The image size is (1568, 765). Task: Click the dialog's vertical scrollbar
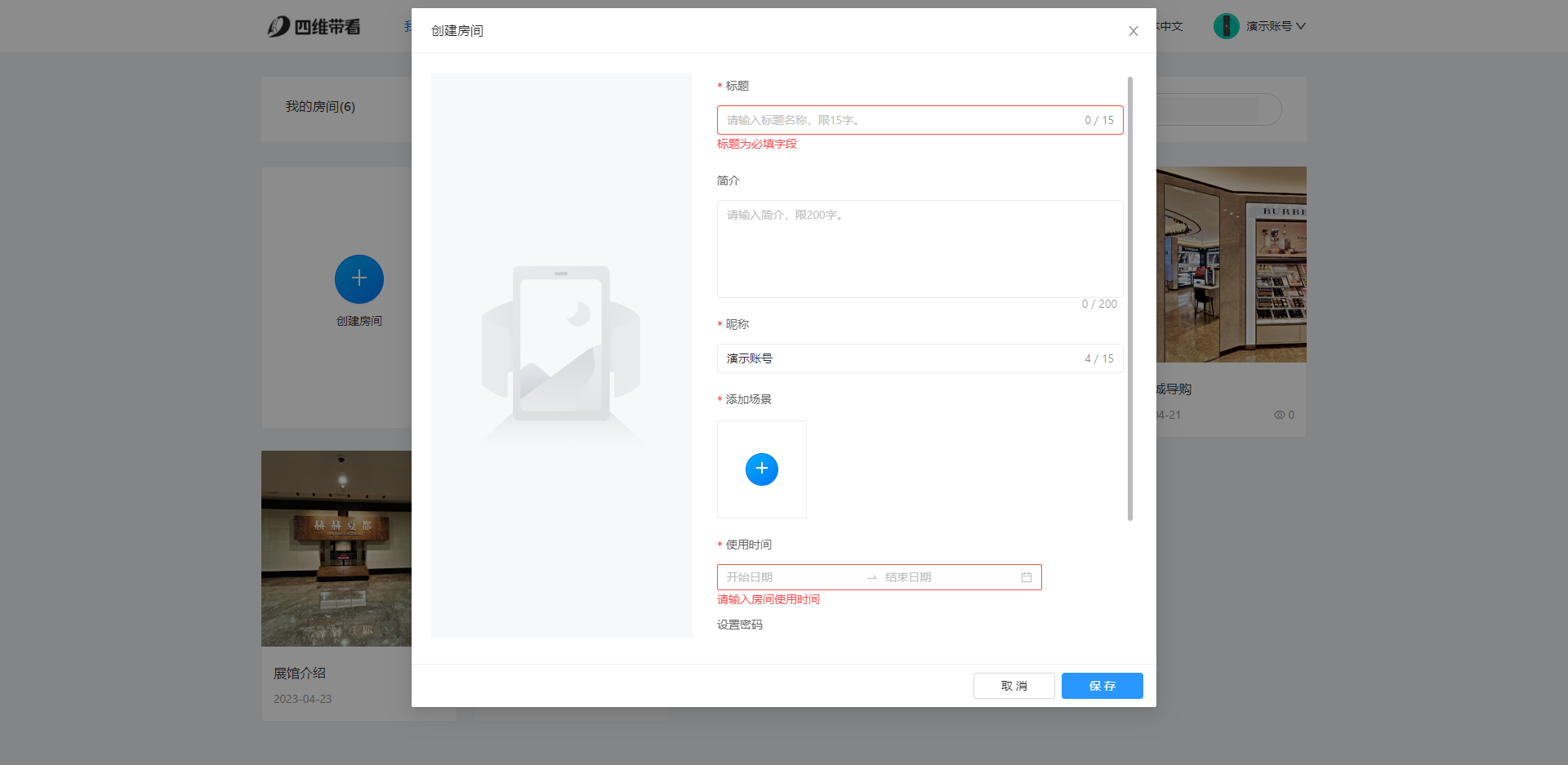(1129, 298)
